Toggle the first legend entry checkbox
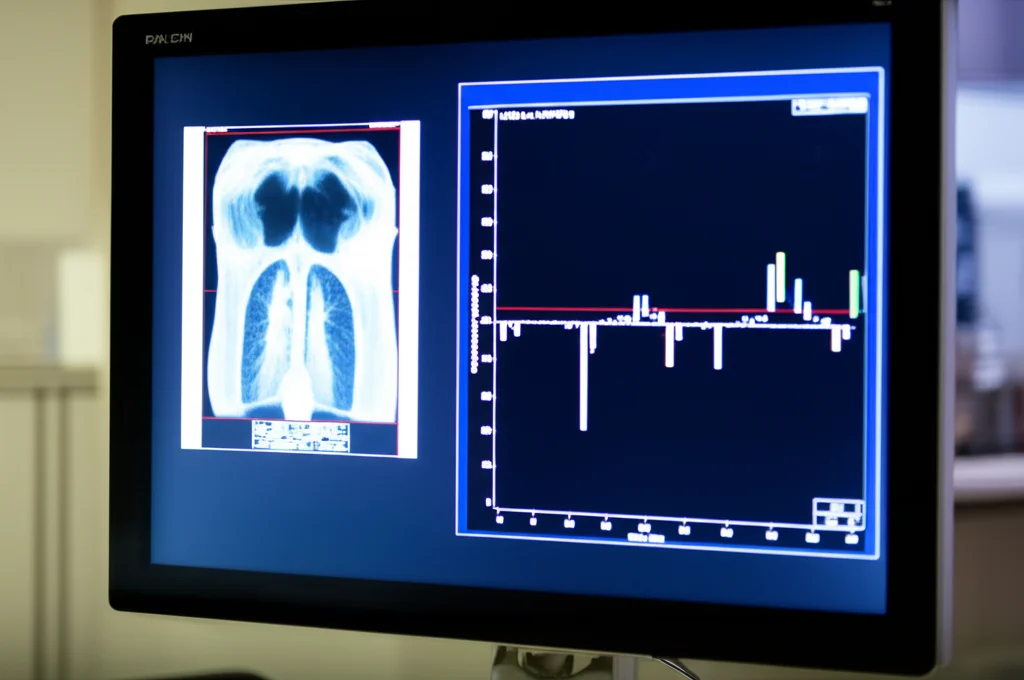Screen dimensions: 1024x680 (x=822, y=506)
